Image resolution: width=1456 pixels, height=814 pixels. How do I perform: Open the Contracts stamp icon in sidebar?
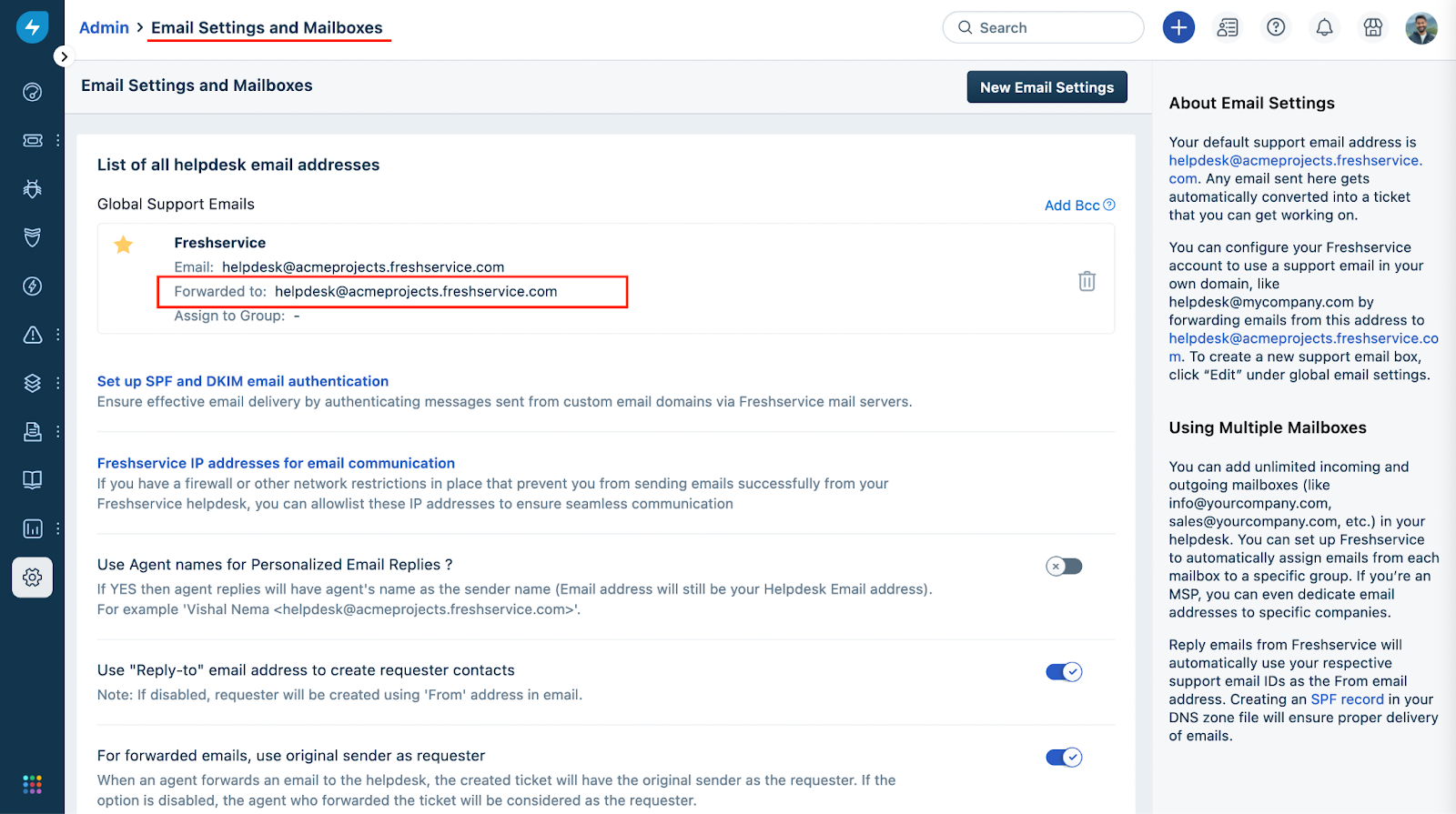(x=32, y=431)
